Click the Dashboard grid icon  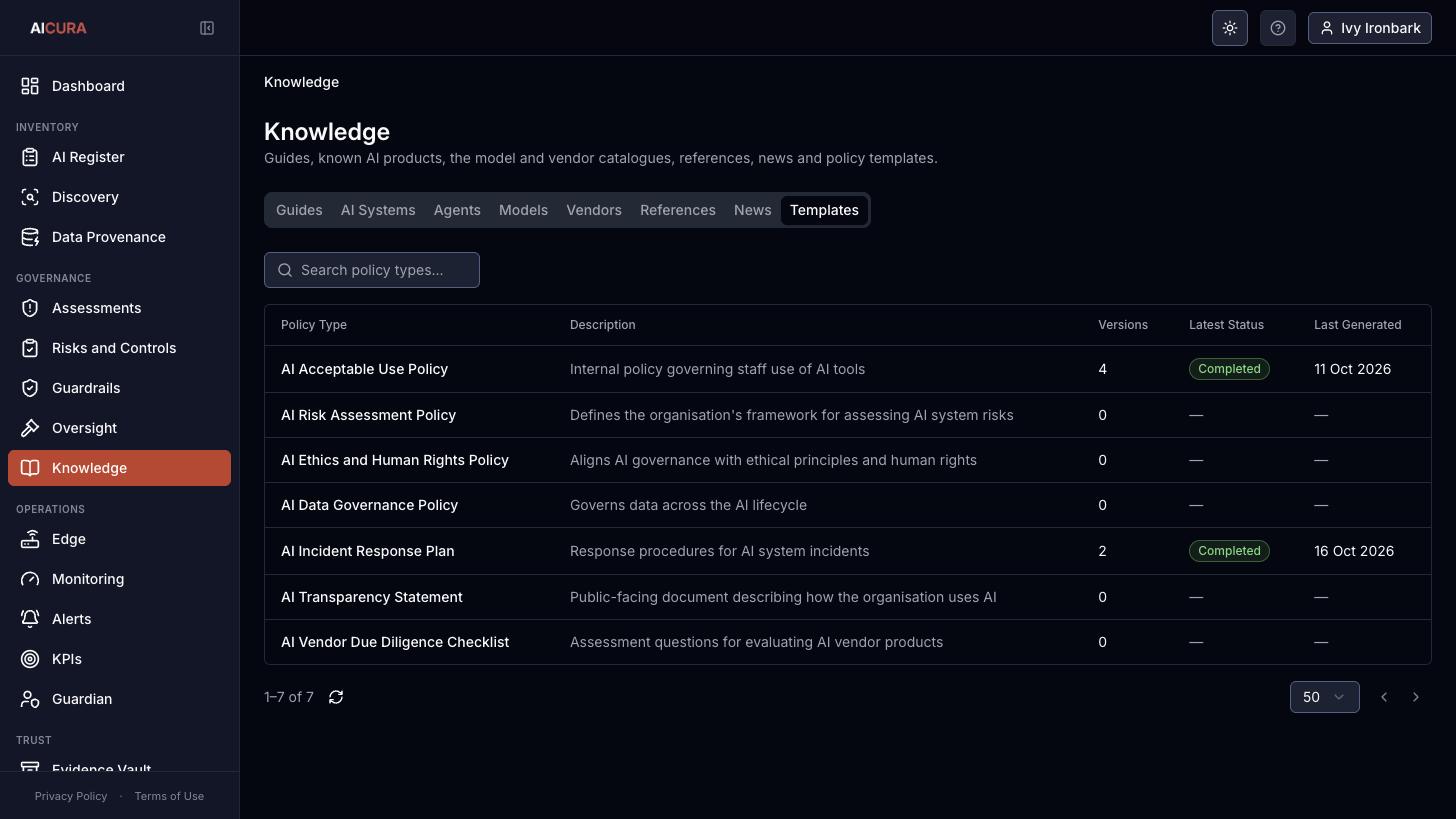tap(30, 86)
